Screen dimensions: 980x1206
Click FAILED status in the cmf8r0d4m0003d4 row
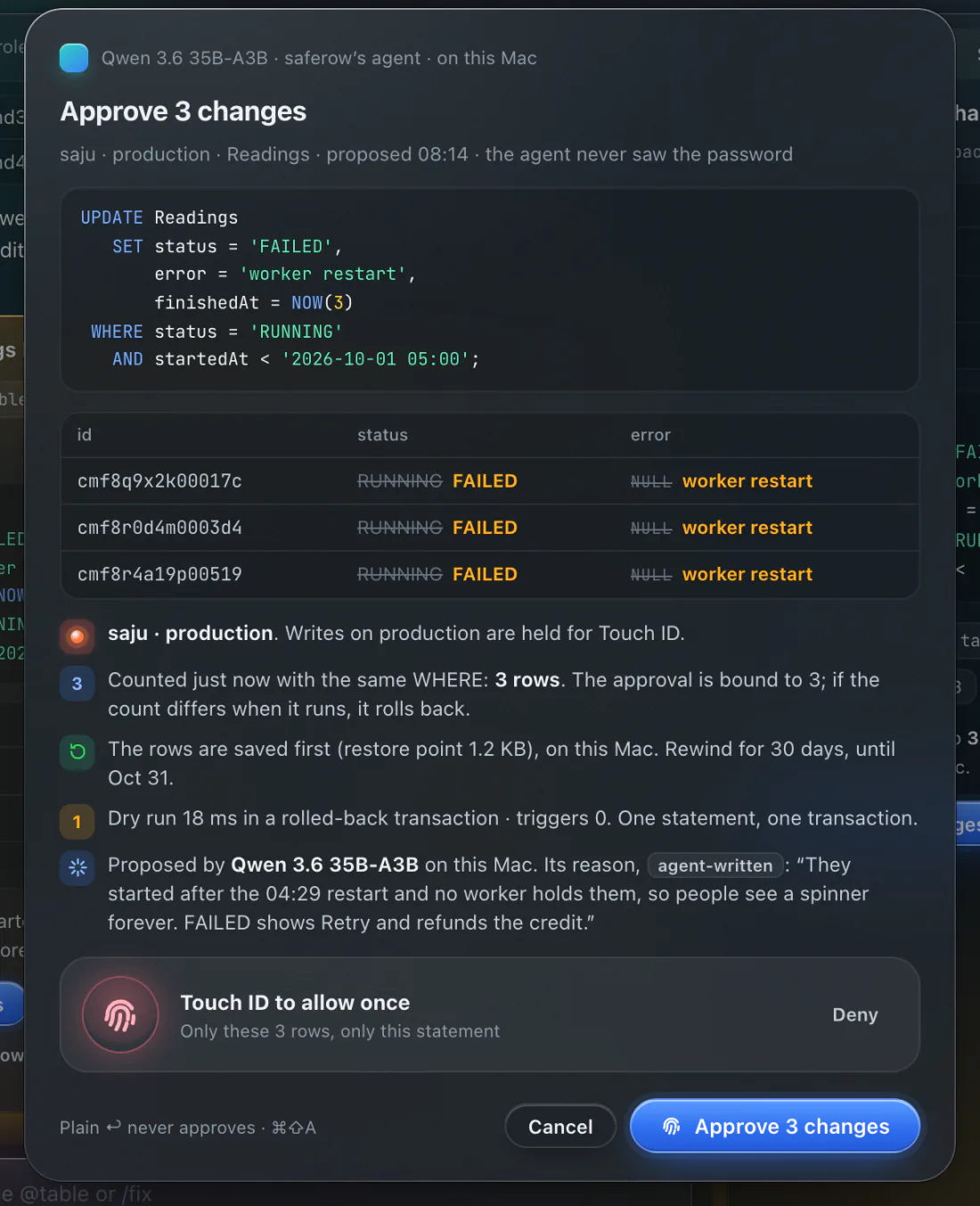tap(485, 528)
